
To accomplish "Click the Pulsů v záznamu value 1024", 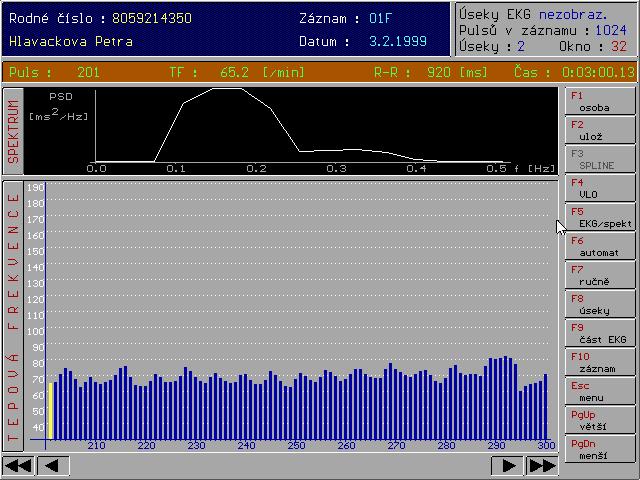I will pyautogui.click(x=611, y=30).
